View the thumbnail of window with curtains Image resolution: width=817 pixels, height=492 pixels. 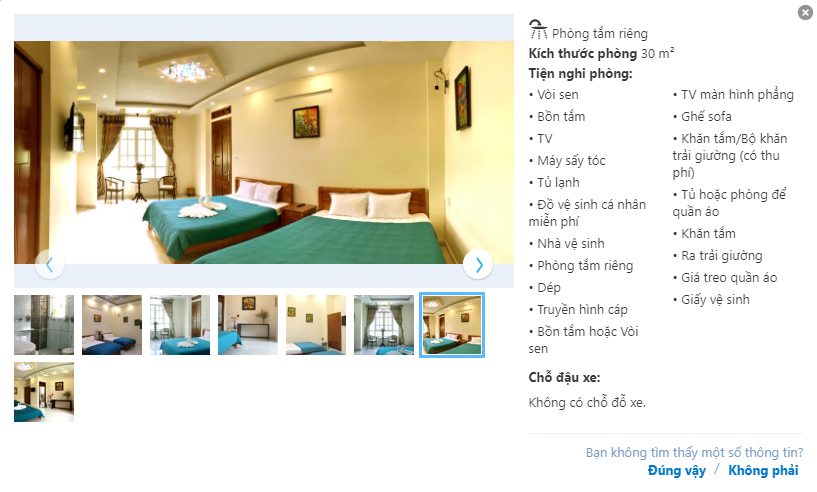click(384, 325)
